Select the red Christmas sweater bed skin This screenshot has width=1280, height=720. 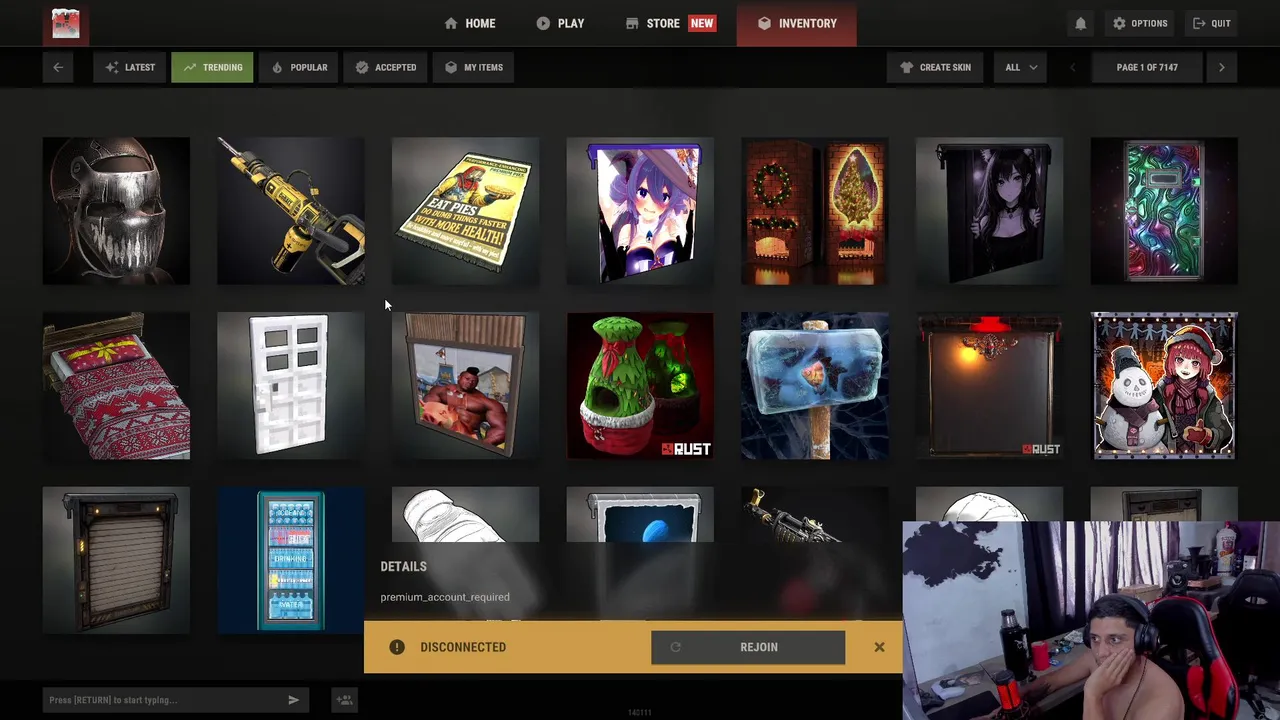pos(116,386)
